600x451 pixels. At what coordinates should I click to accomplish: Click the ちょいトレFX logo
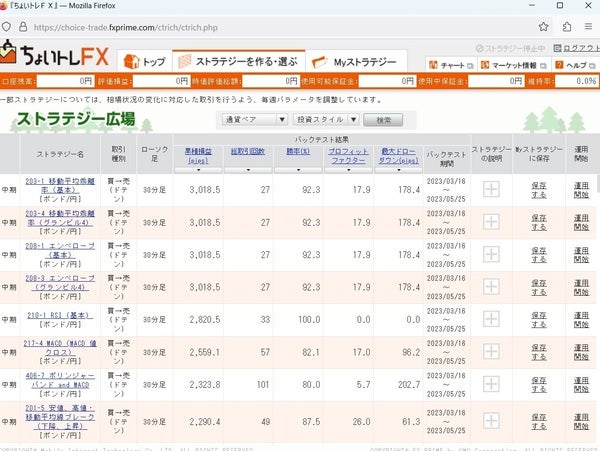tap(55, 55)
